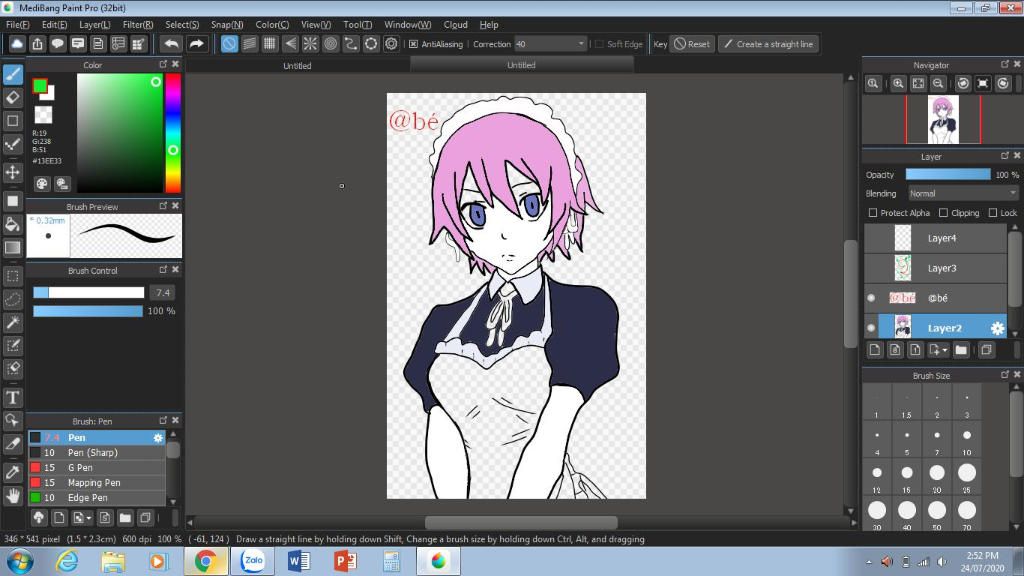Expand the add-brush dropdown arrow
This screenshot has height=576, width=1024.
88,519
